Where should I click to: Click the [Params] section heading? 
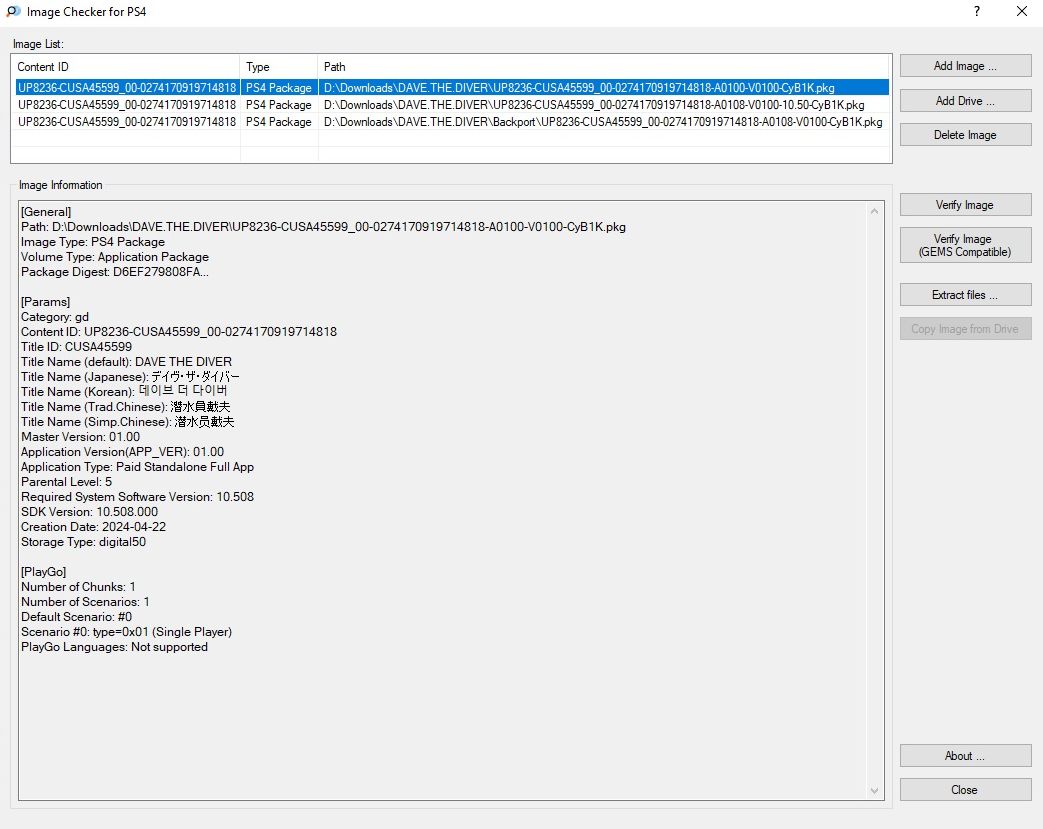click(x=45, y=302)
